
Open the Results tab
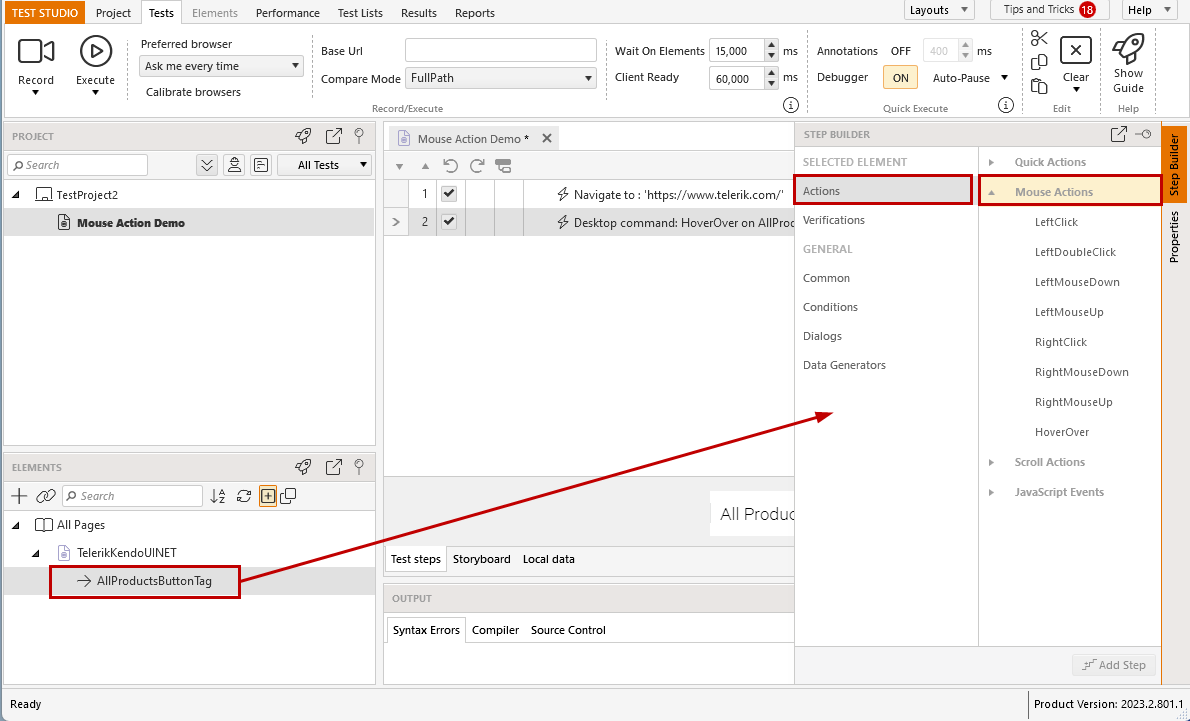click(419, 13)
